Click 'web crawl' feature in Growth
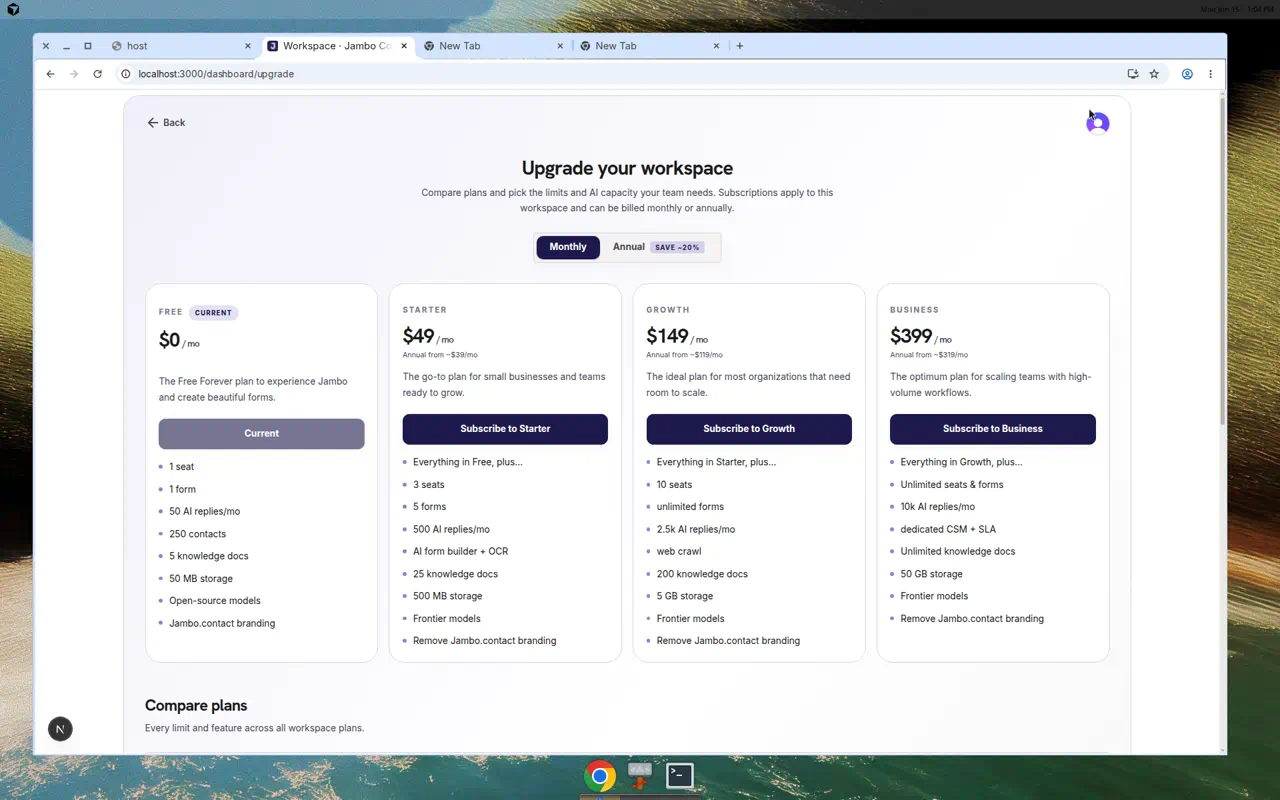The height and width of the screenshot is (800, 1280). 679,552
